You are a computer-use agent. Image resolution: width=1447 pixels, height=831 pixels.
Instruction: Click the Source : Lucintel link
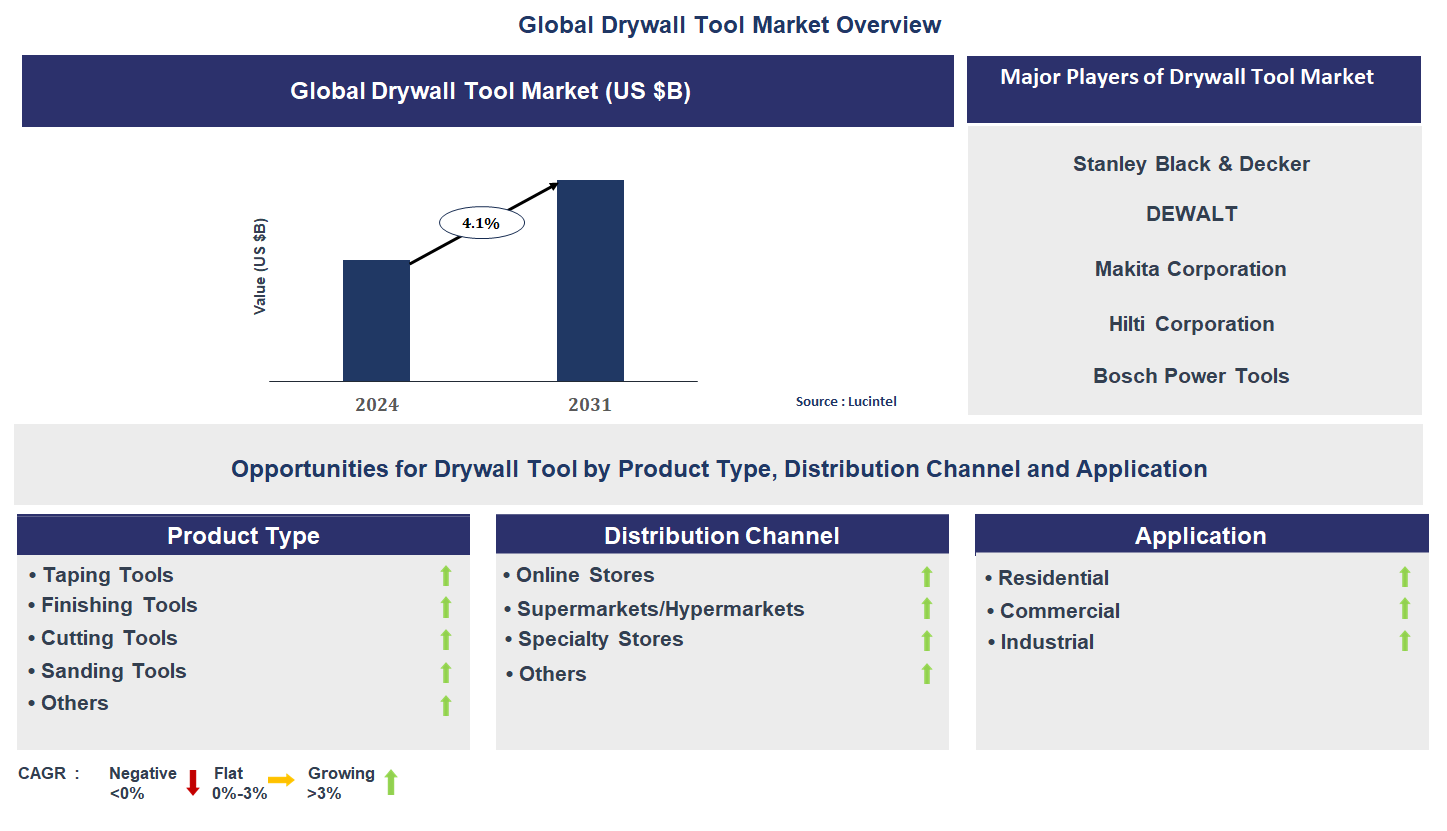pyautogui.click(x=846, y=401)
